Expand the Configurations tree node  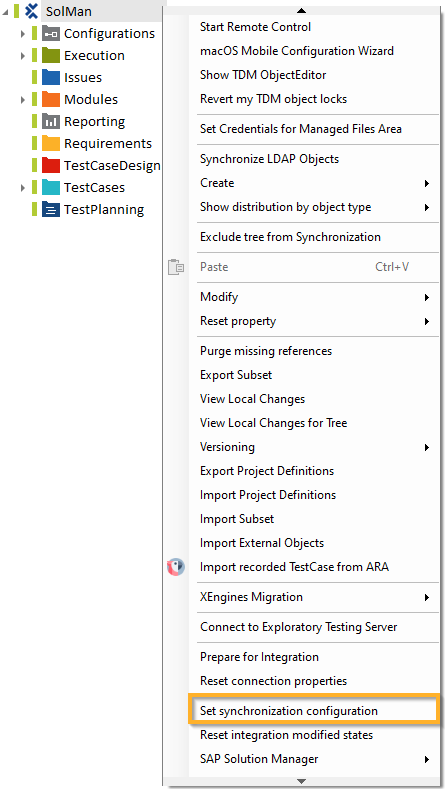(x=23, y=34)
